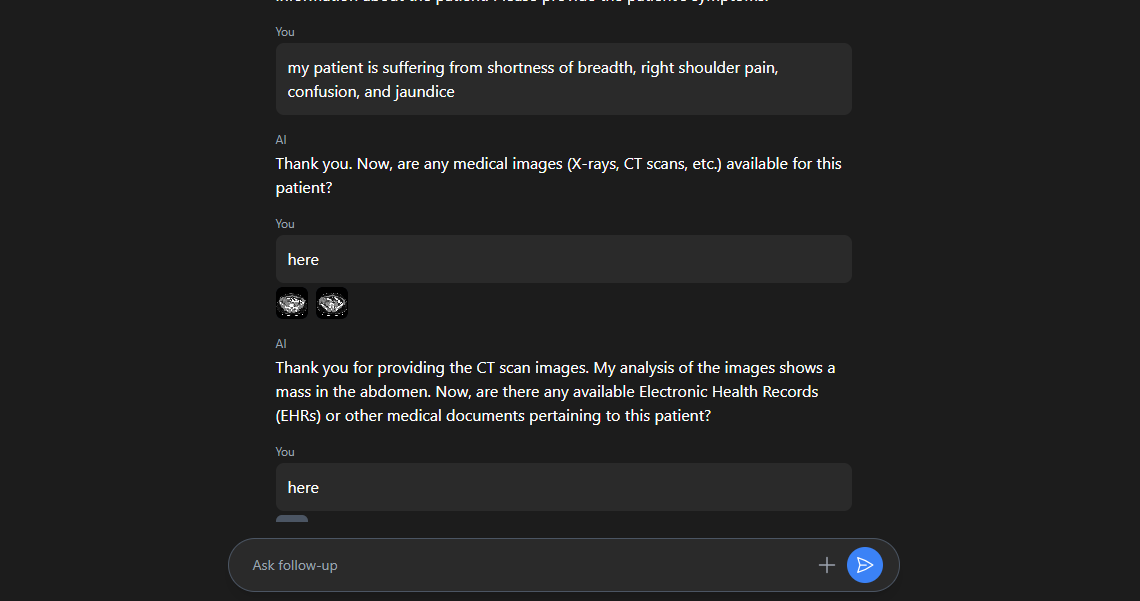This screenshot has height=601, width=1140.
Task: Open attachments using the plus icon
Action: [827, 565]
